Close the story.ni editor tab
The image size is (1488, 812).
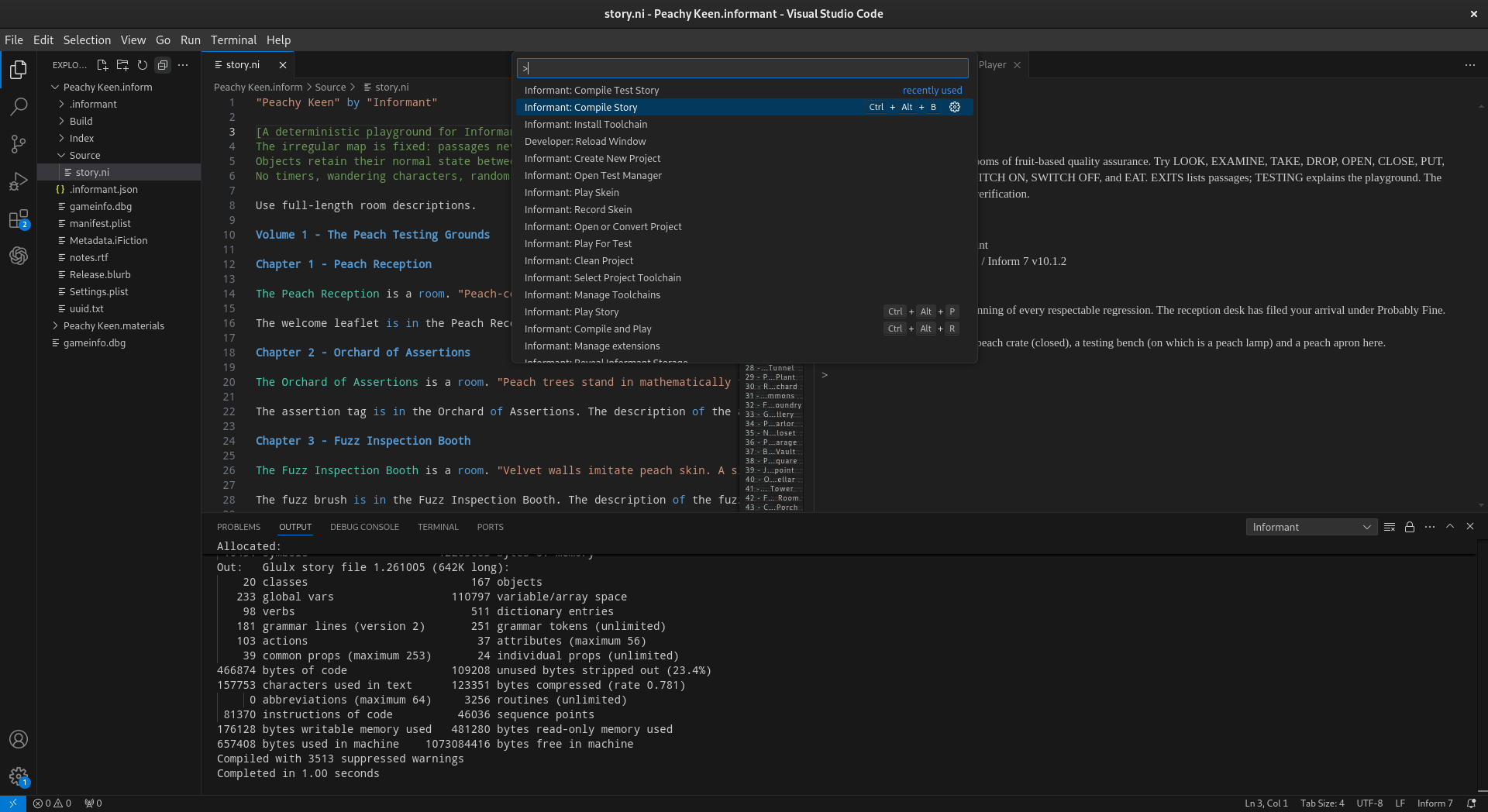pyautogui.click(x=283, y=65)
